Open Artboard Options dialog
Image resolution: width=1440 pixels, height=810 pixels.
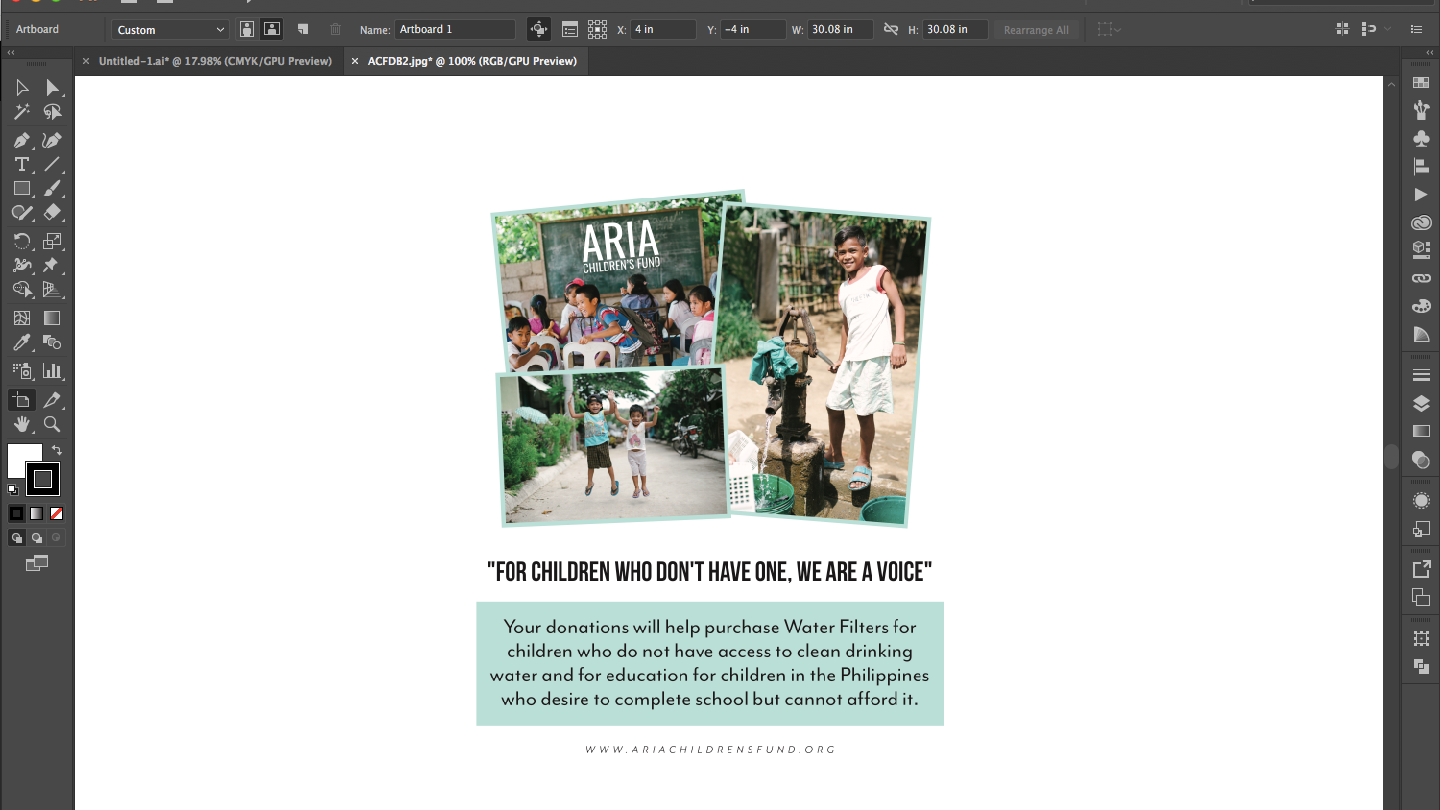tap(569, 30)
